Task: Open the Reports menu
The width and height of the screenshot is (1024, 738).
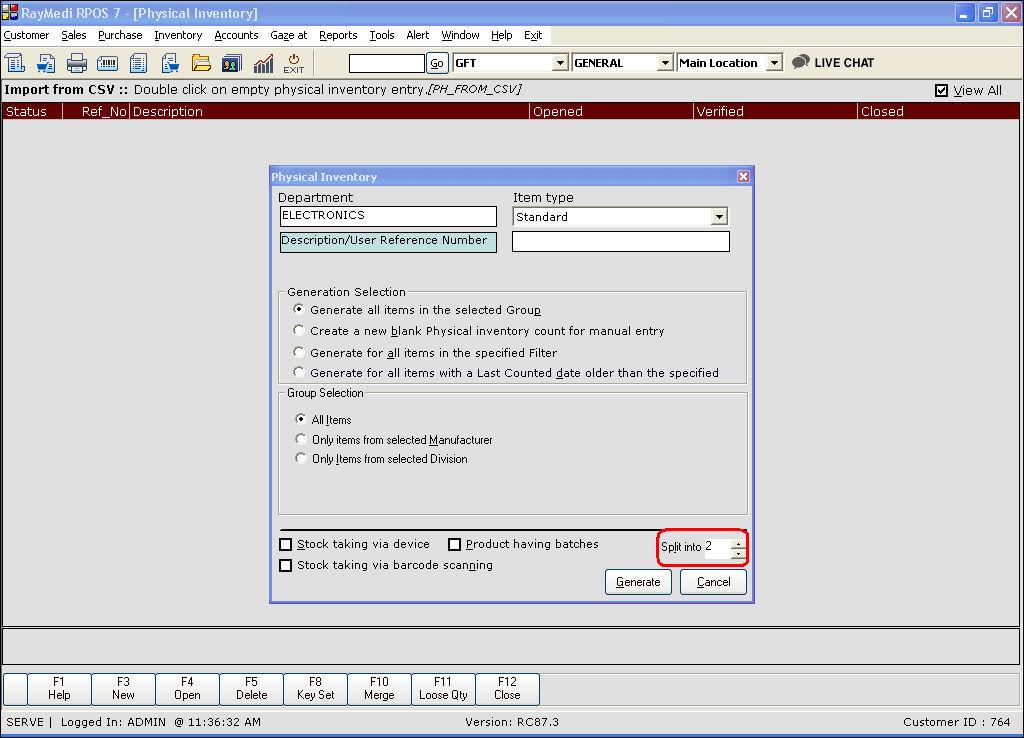Action: pos(338,35)
